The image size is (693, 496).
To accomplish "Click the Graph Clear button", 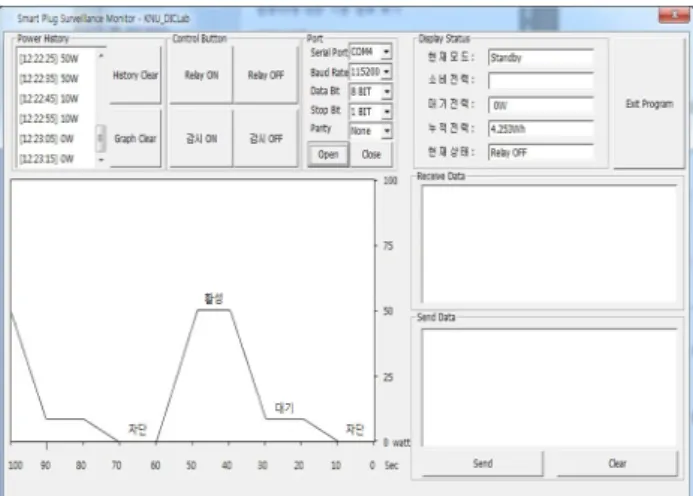I will point(135,139).
